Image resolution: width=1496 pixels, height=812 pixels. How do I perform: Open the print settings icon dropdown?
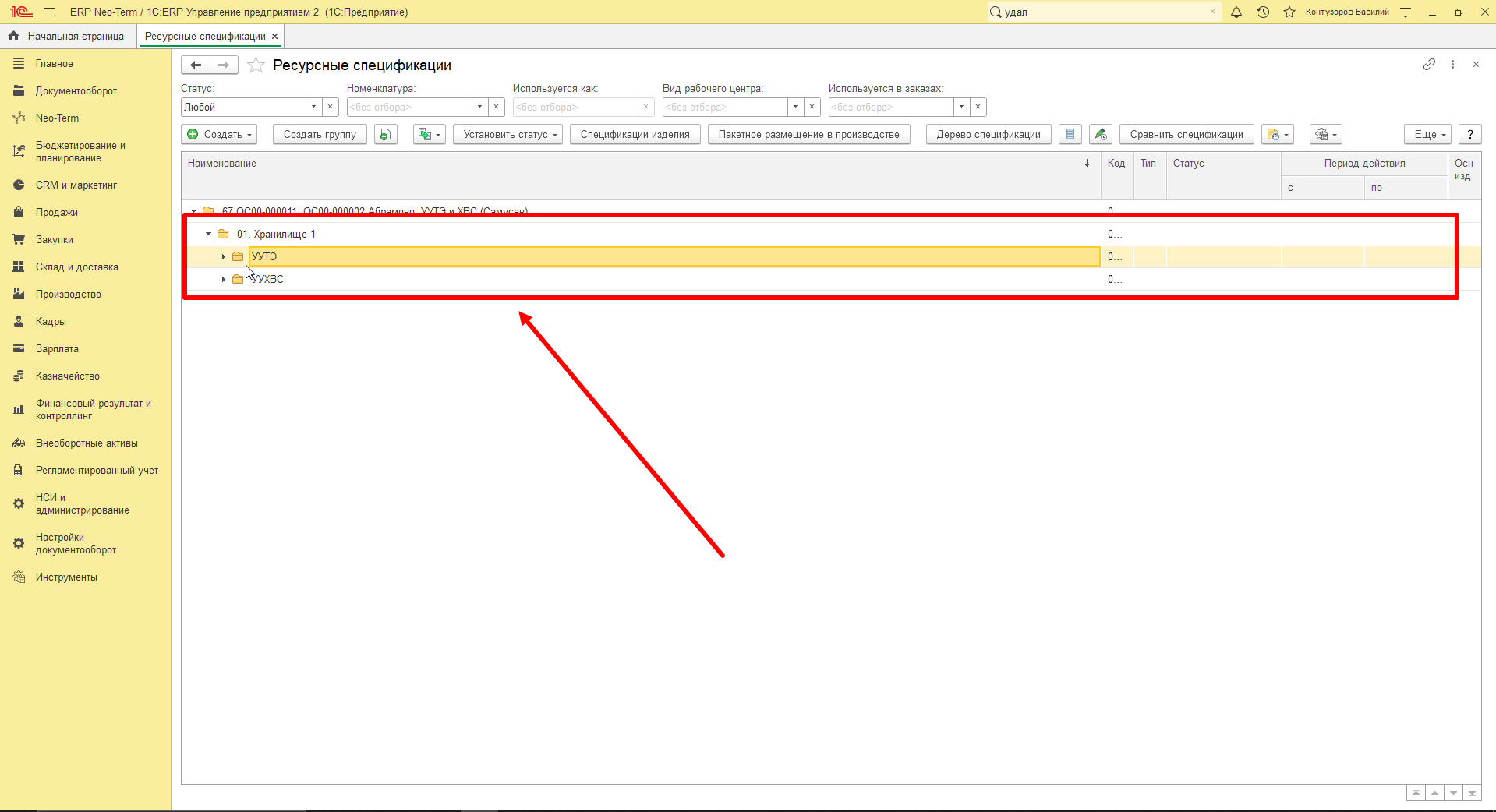(1326, 134)
